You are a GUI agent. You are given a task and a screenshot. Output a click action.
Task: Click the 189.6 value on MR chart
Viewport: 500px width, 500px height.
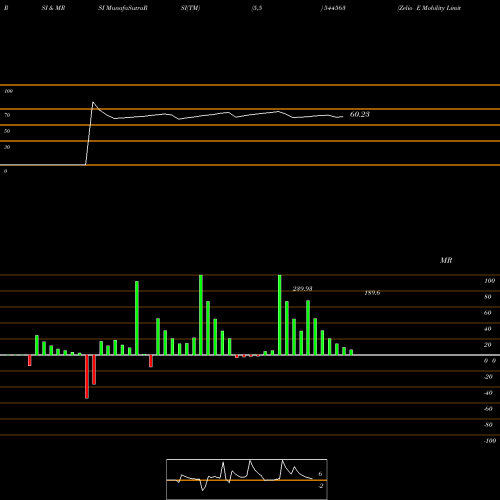point(372,293)
